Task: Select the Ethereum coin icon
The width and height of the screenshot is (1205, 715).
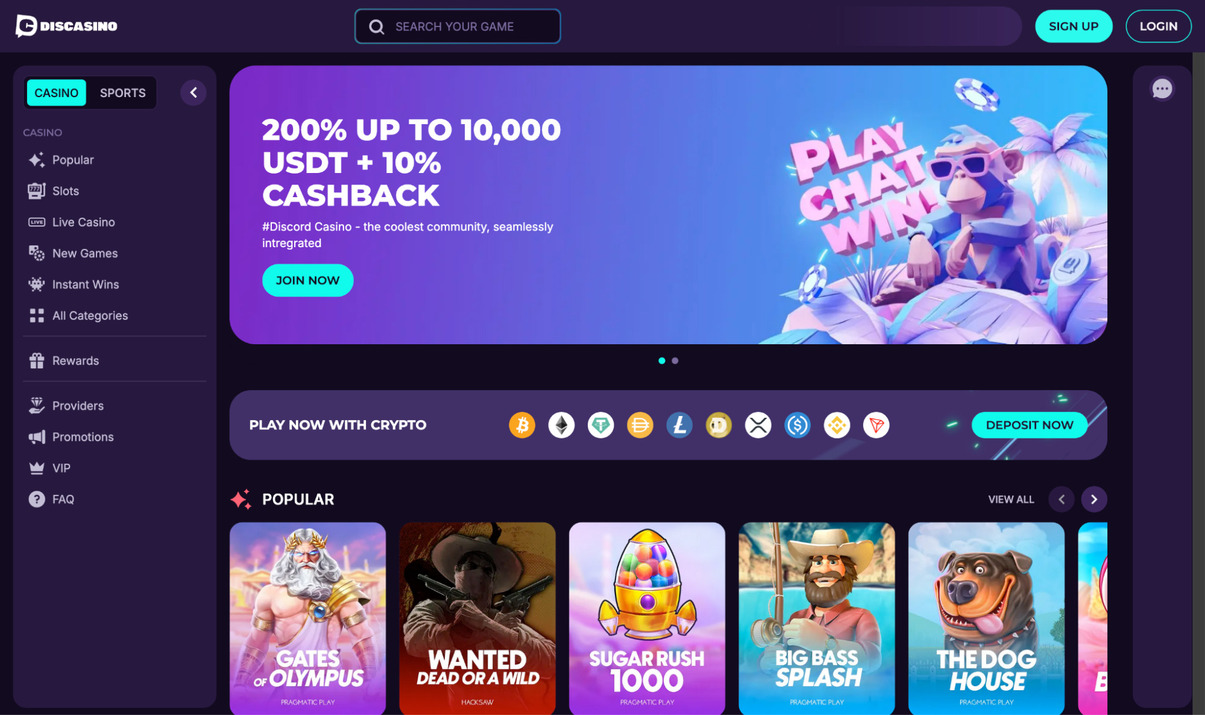Action: 561,425
